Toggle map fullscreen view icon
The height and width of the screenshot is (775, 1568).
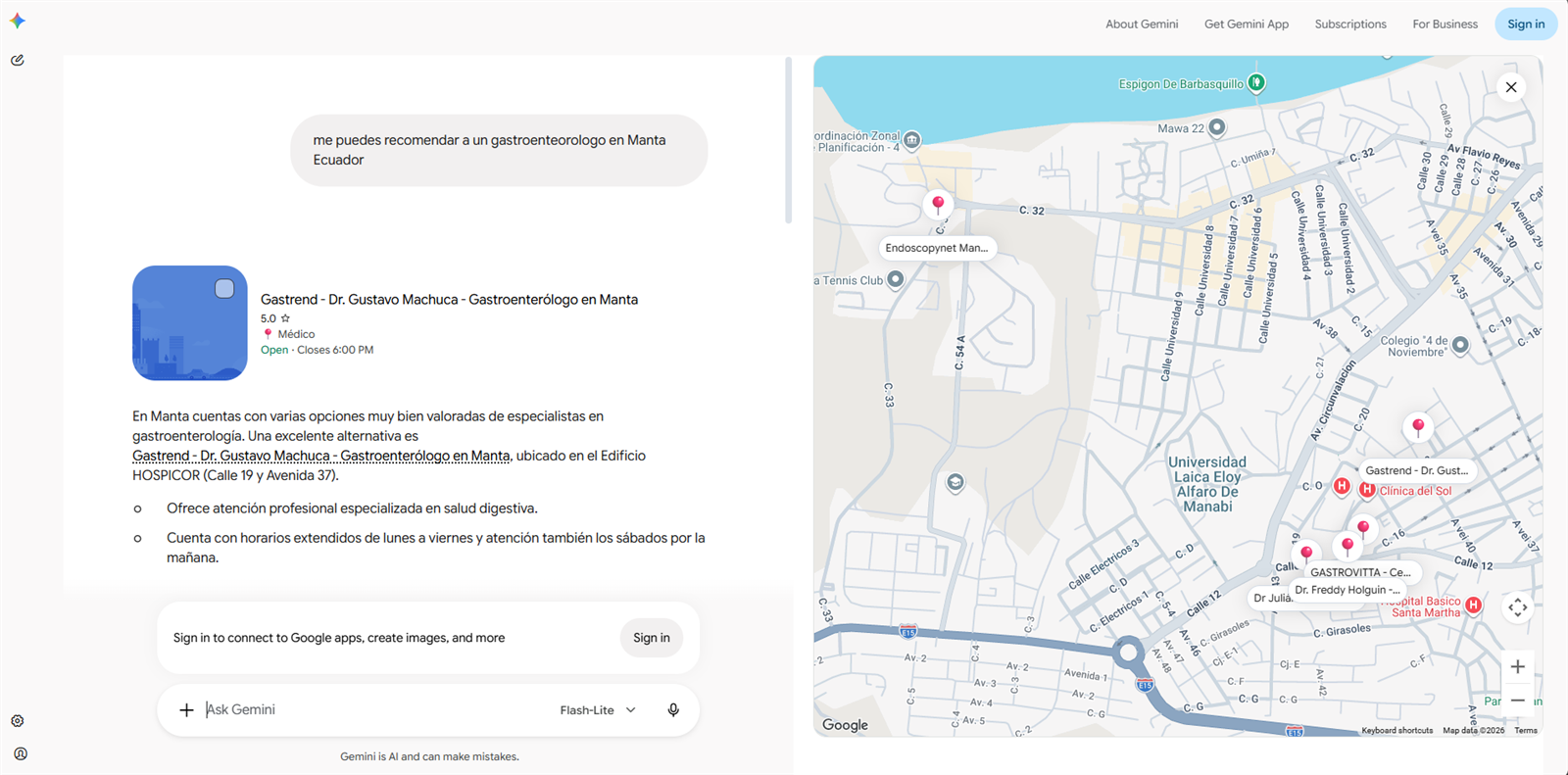(1517, 607)
